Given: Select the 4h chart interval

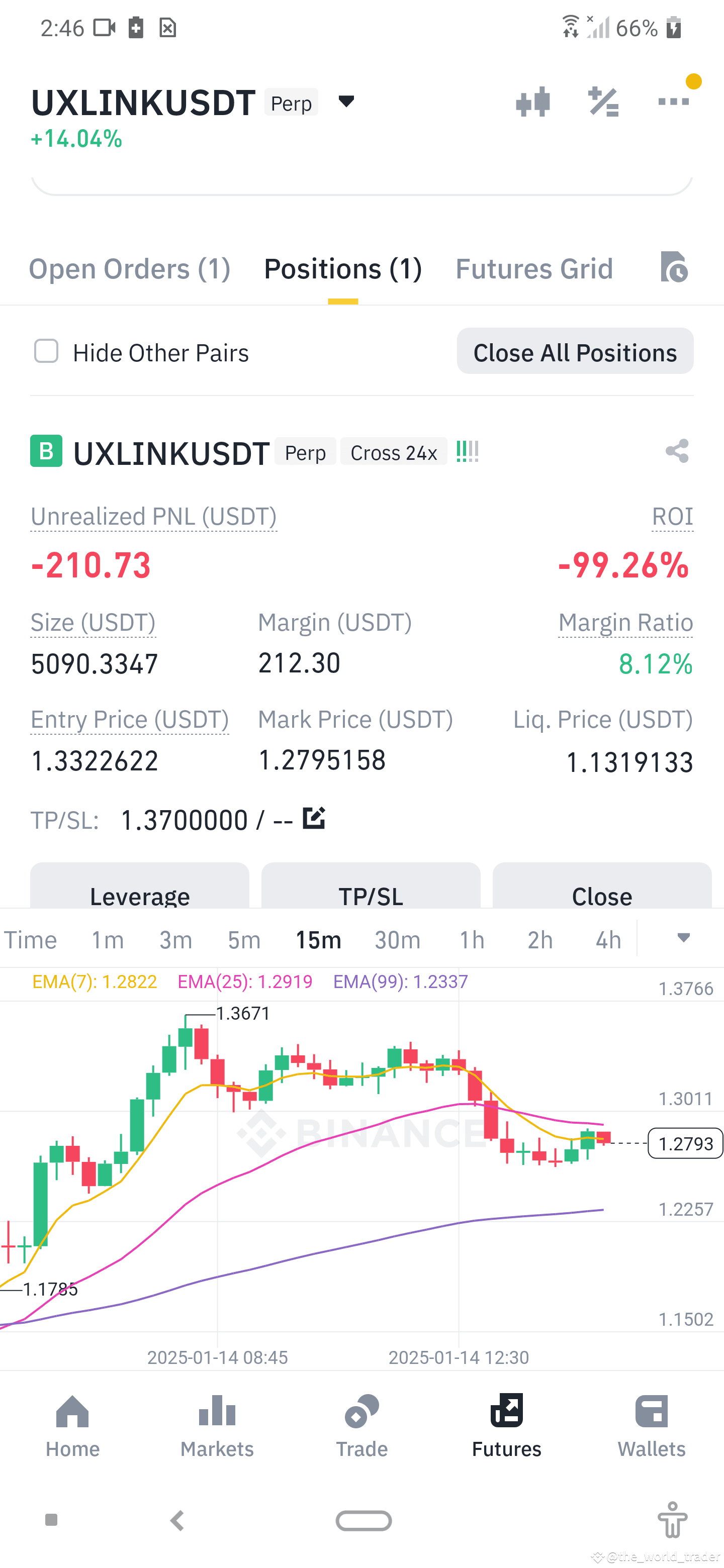Looking at the screenshot, I should (608, 940).
